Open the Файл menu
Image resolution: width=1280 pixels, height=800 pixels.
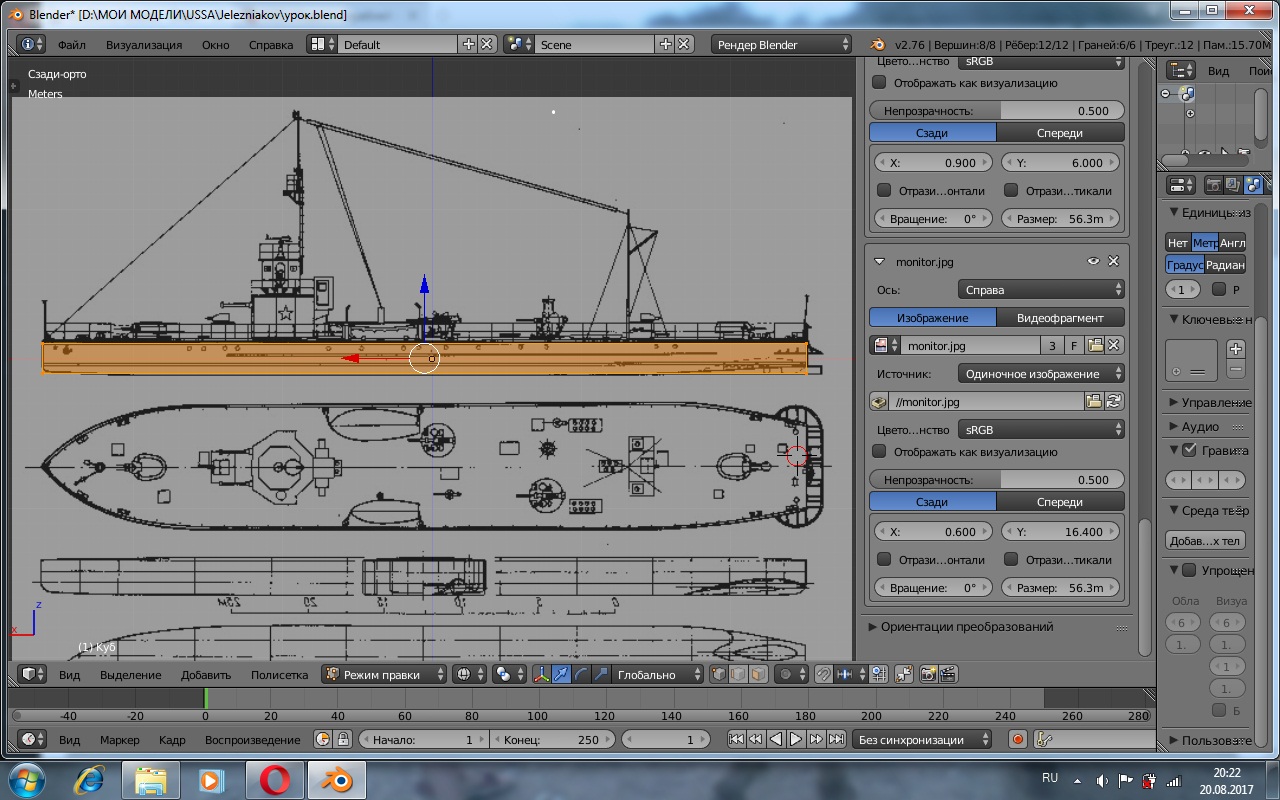click(x=71, y=45)
